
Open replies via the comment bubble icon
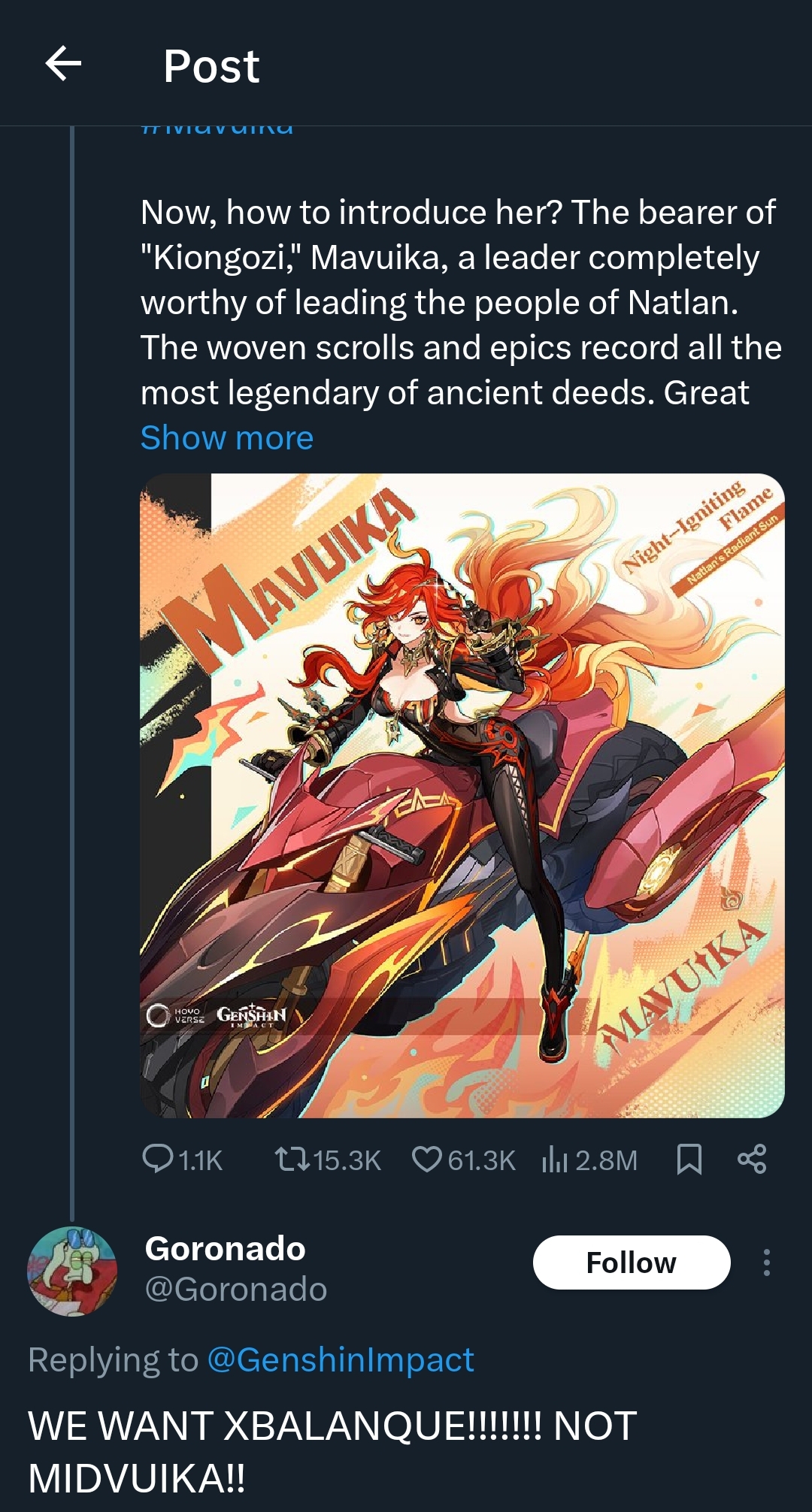tap(159, 1159)
